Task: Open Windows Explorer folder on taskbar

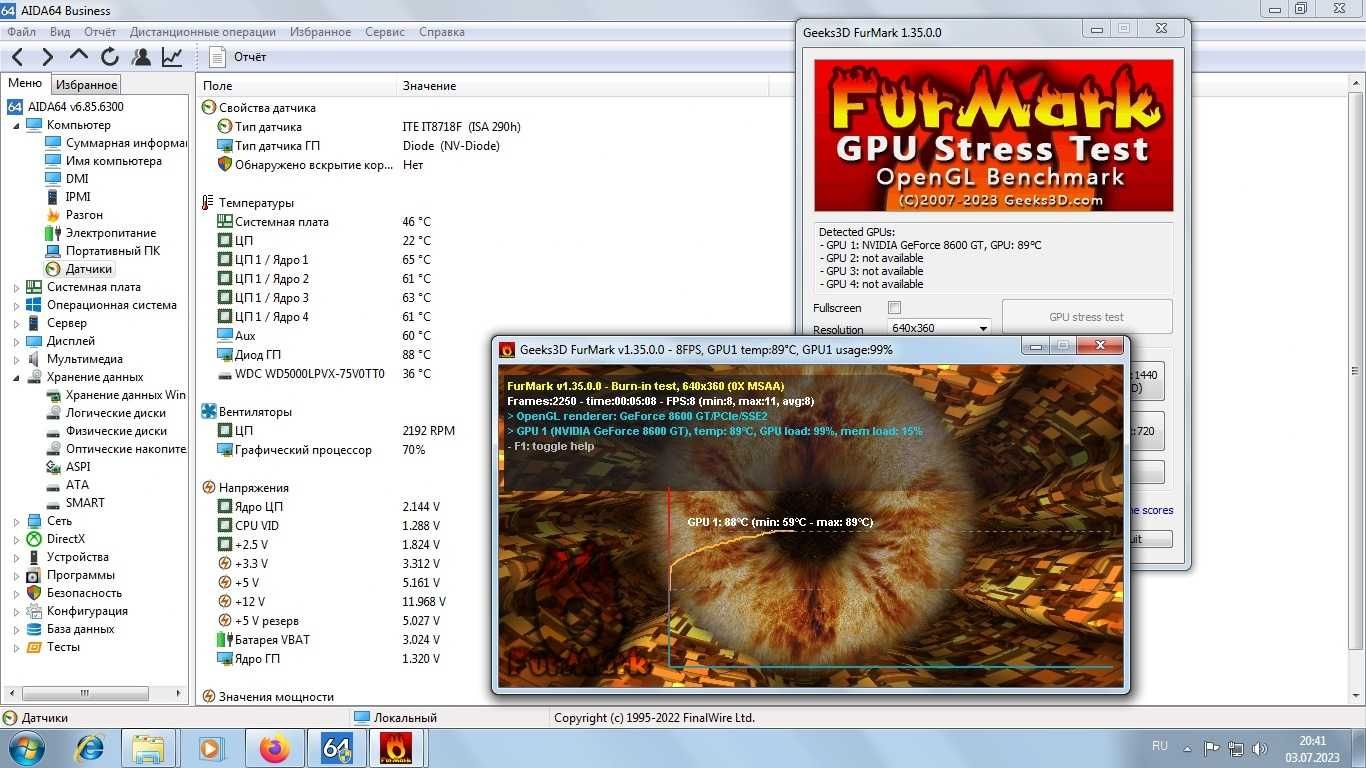Action: pos(149,748)
